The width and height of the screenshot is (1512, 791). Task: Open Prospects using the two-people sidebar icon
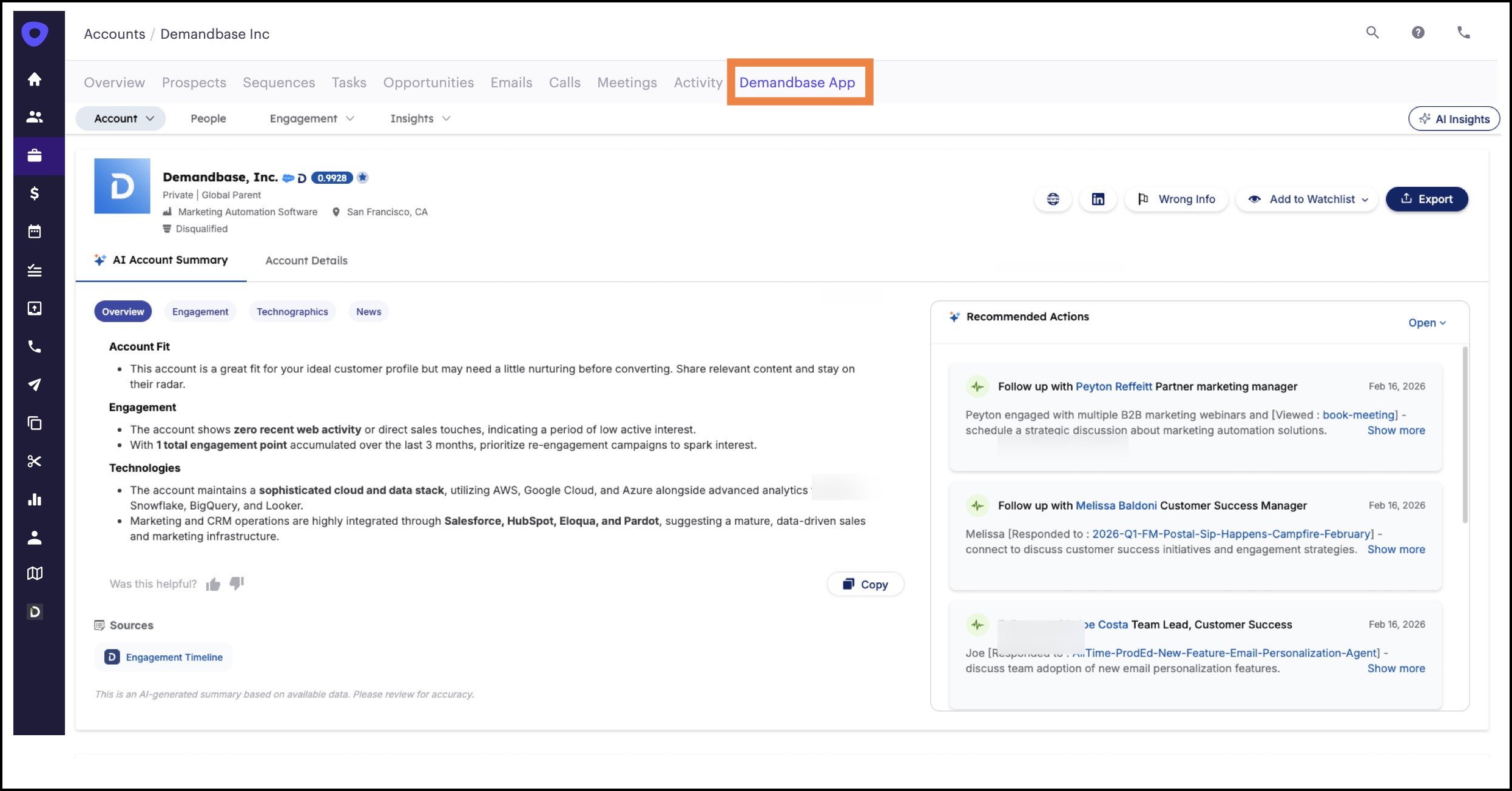(35, 117)
